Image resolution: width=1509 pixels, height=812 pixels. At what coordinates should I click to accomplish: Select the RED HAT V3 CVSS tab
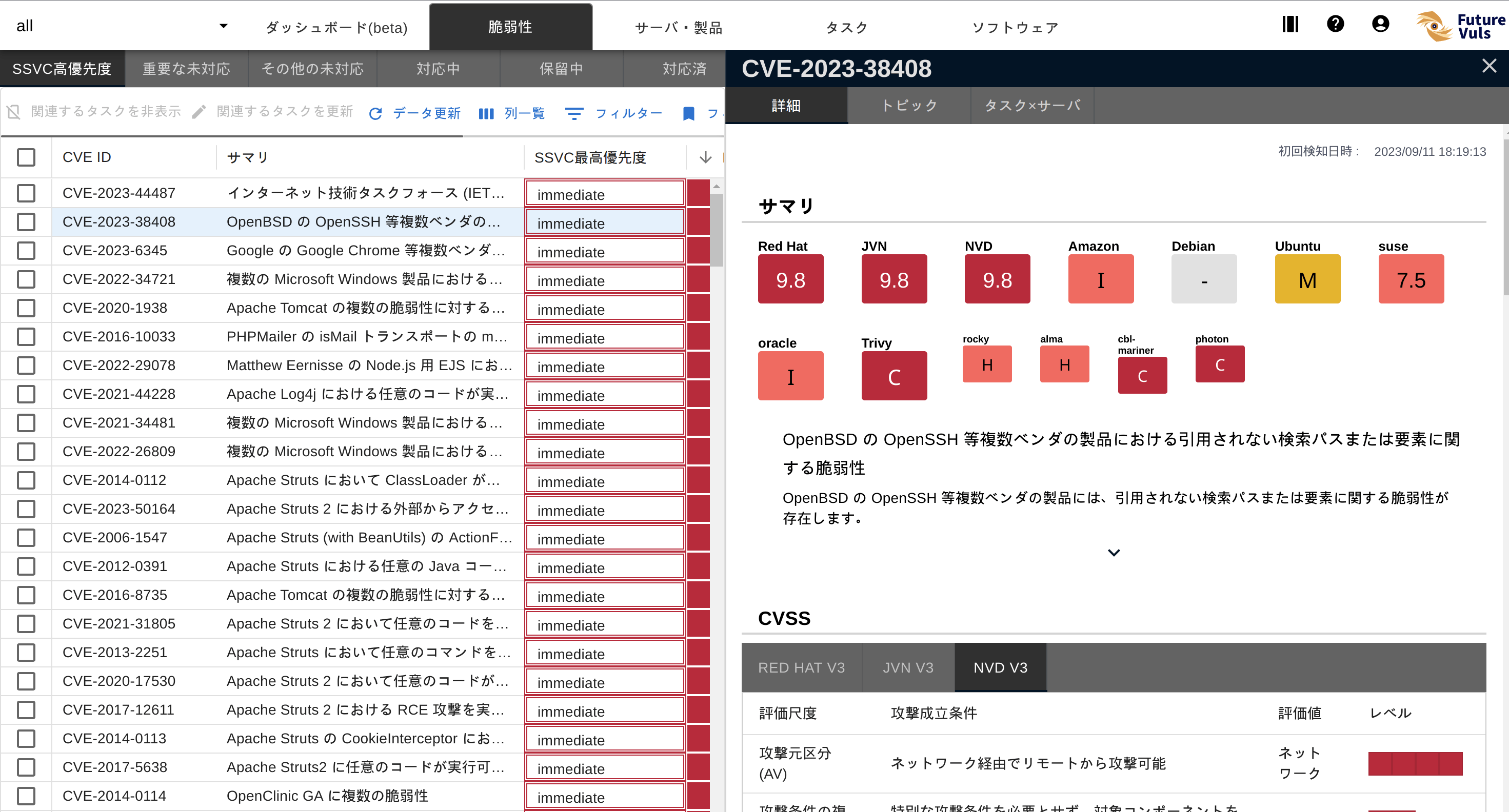coord(801,667)
